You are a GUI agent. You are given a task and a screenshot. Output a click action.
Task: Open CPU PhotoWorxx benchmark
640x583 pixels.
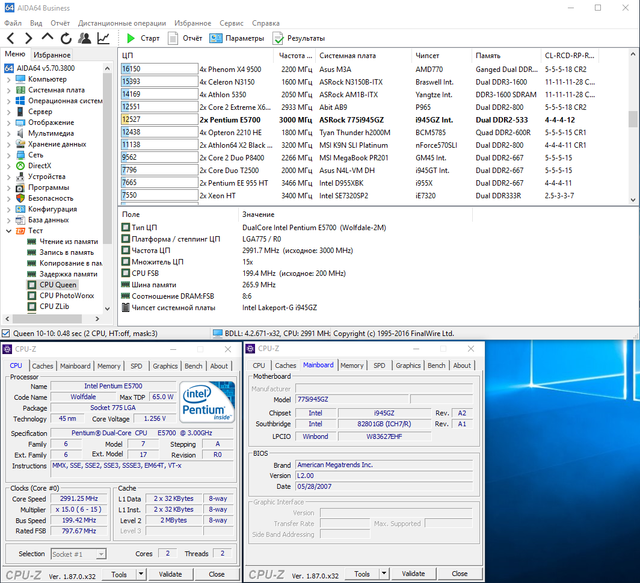pos(67,296)
